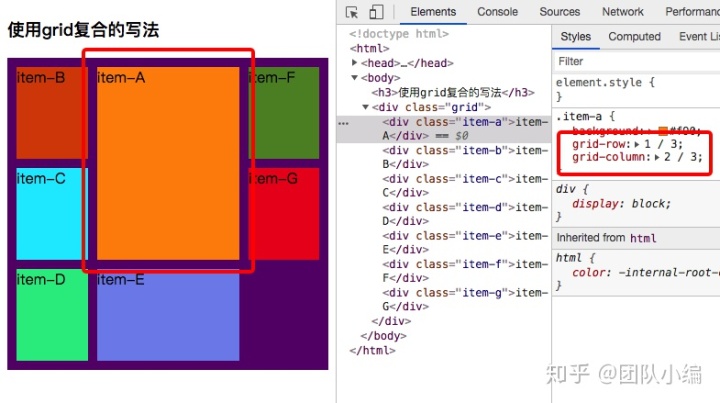Select the h3 heading node in DOM tree
The height and width of the screenshot is (403, 720).
pos(453,92)
